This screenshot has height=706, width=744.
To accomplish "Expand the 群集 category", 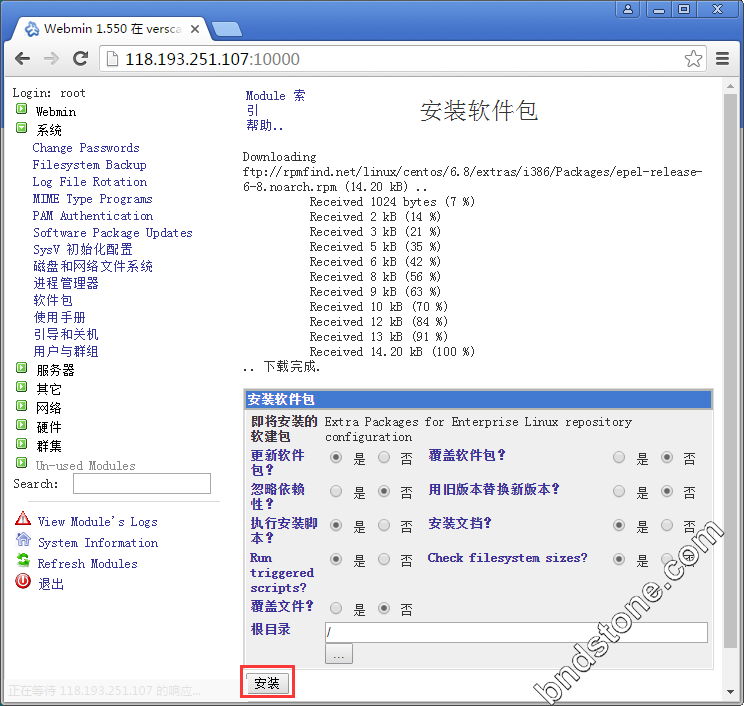I will coord(21,444).
